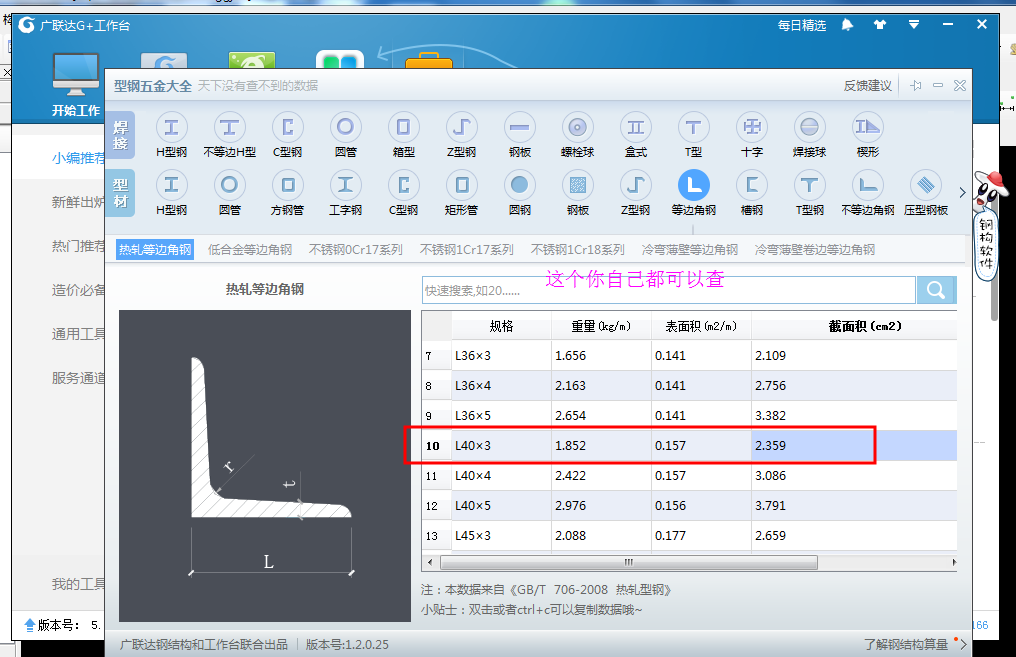Choose the welded 钢板 icon
This screenshot has height=657, width=1016.
[520, 127]
